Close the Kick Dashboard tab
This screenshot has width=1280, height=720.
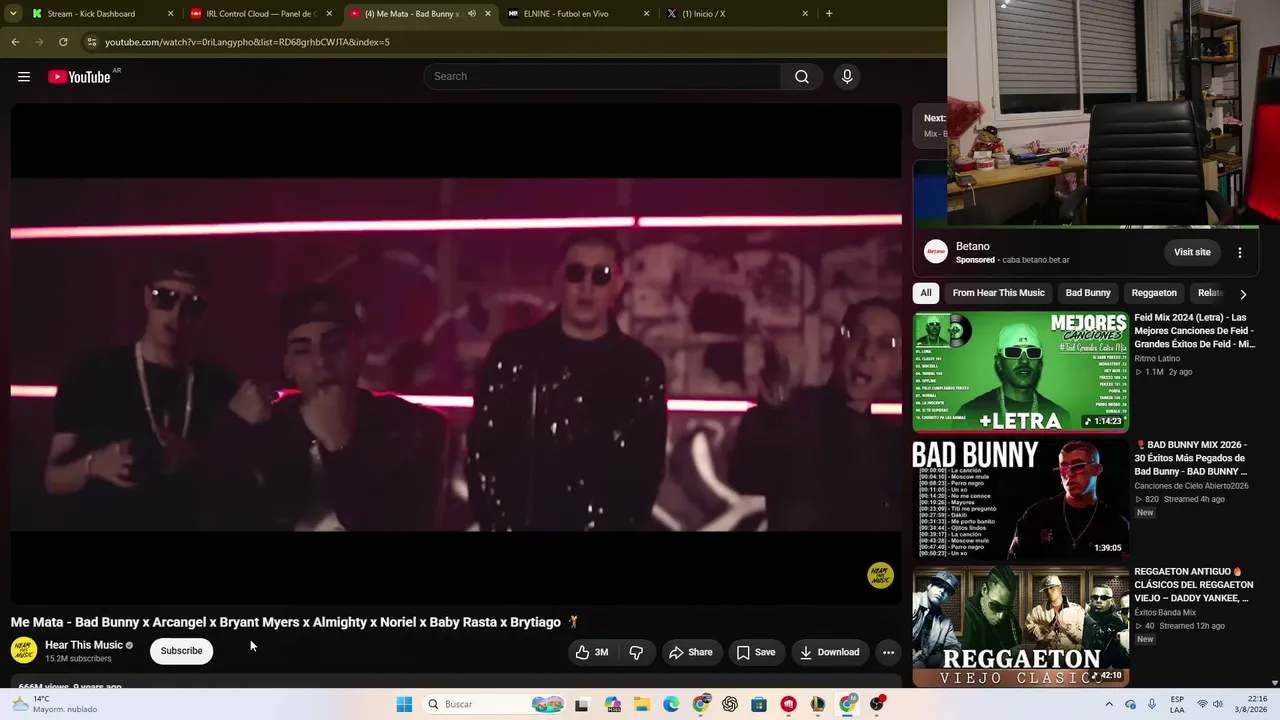coord(170,14)
